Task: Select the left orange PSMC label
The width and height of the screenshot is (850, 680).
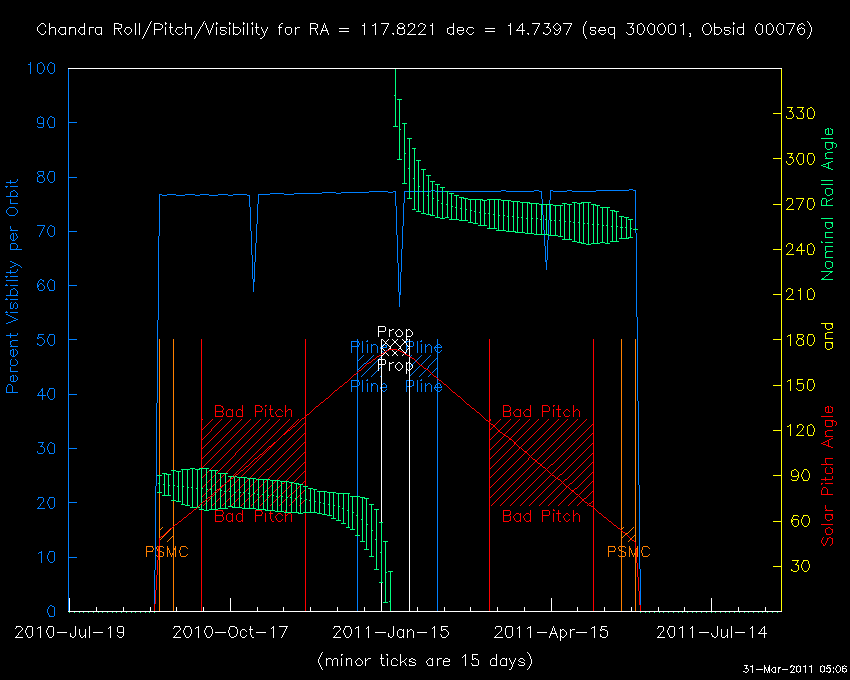Action: 166,552
